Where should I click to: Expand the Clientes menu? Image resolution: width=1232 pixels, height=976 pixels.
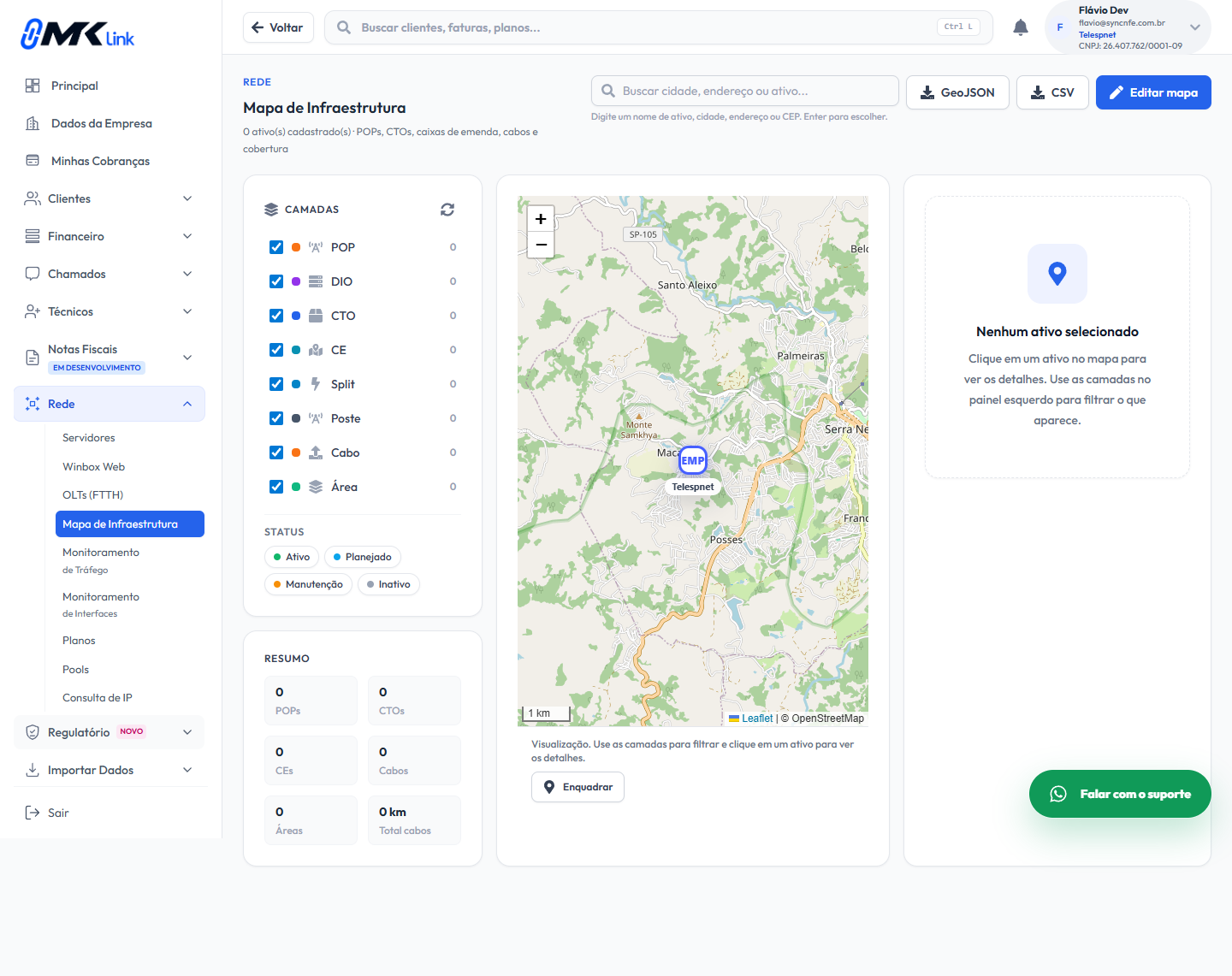pos(110,198)
